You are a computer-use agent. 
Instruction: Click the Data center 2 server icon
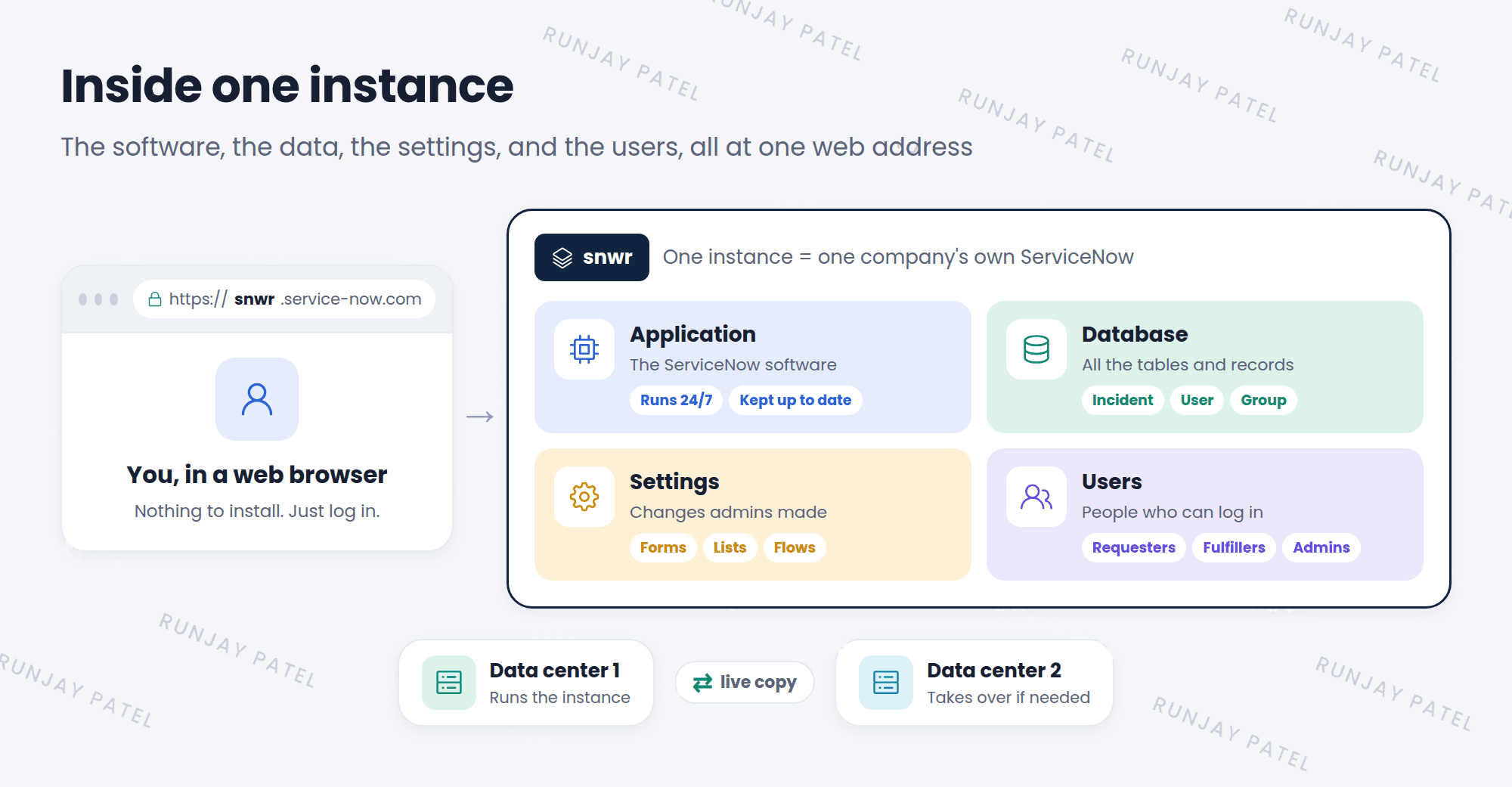[x=886, y=683]
